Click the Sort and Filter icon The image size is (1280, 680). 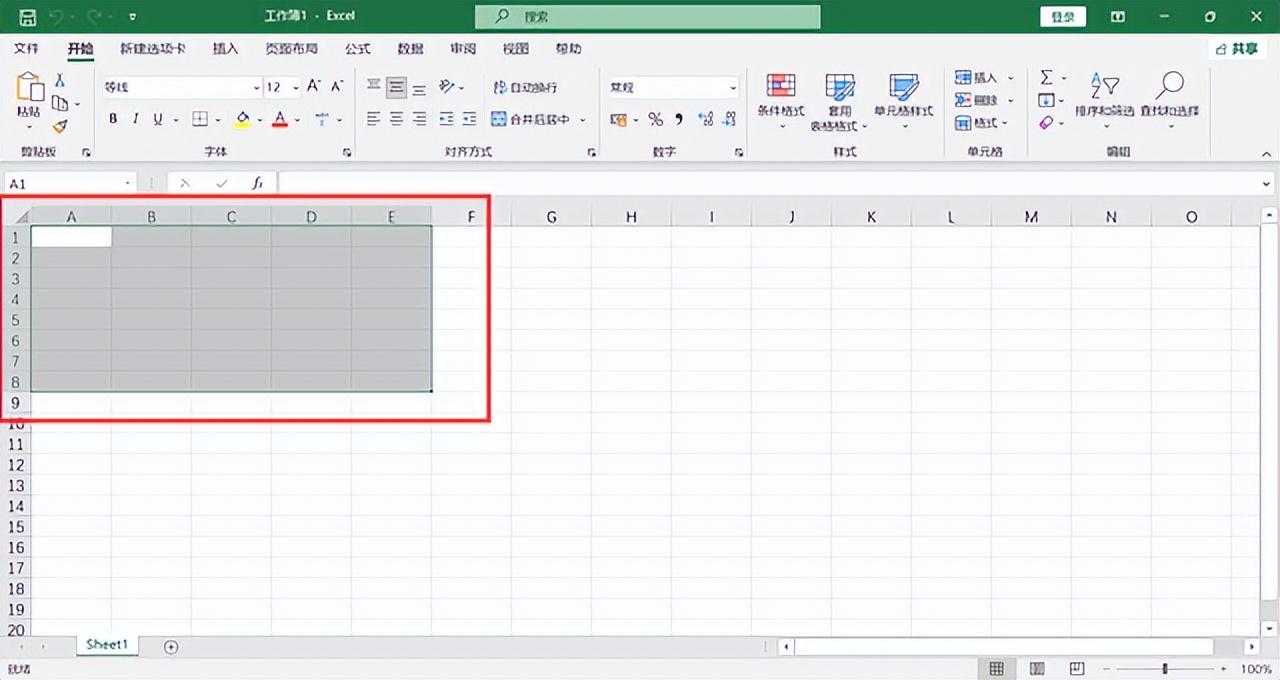(1104, 96)
